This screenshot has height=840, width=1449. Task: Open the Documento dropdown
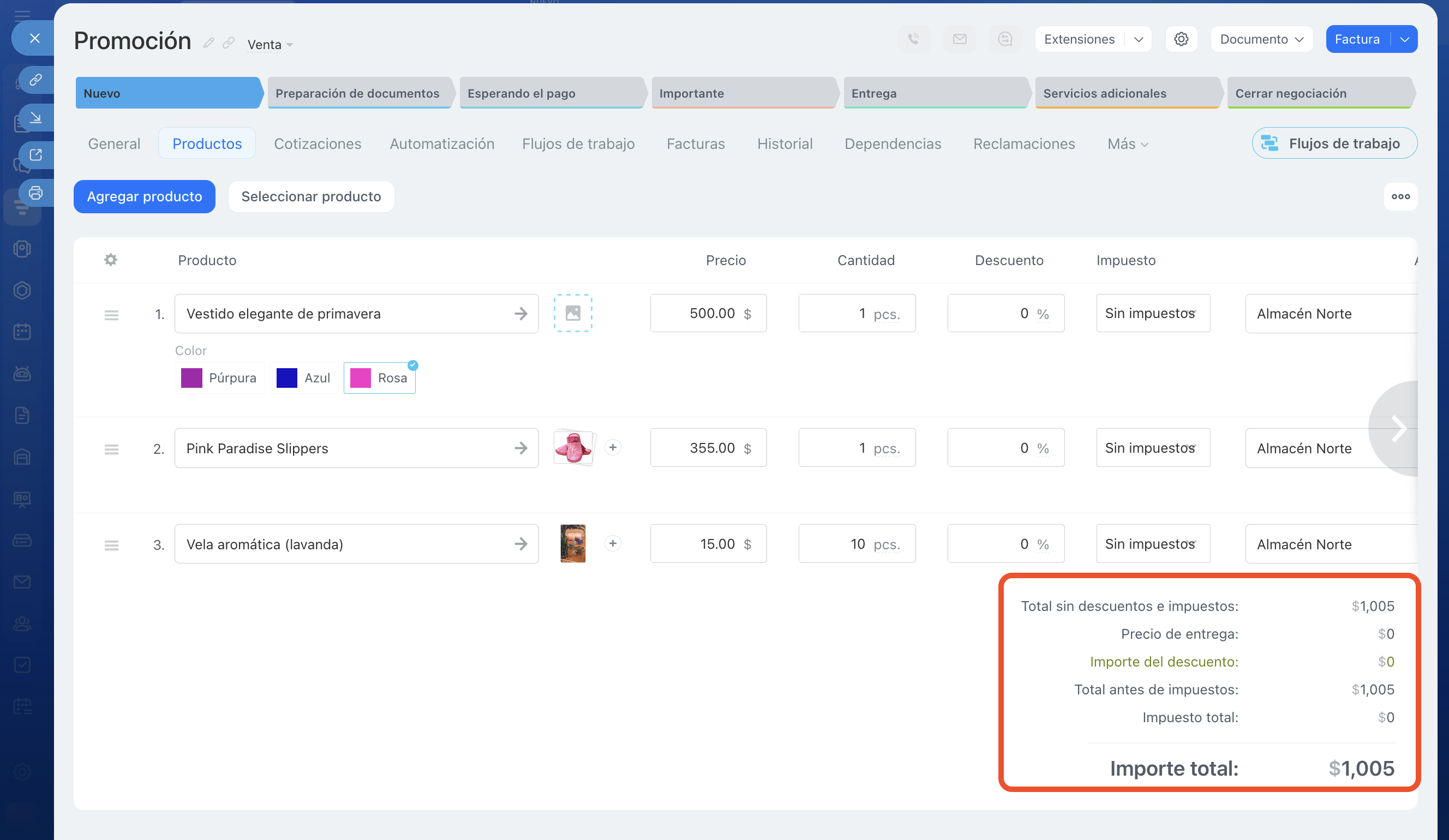coord(1261,39)
